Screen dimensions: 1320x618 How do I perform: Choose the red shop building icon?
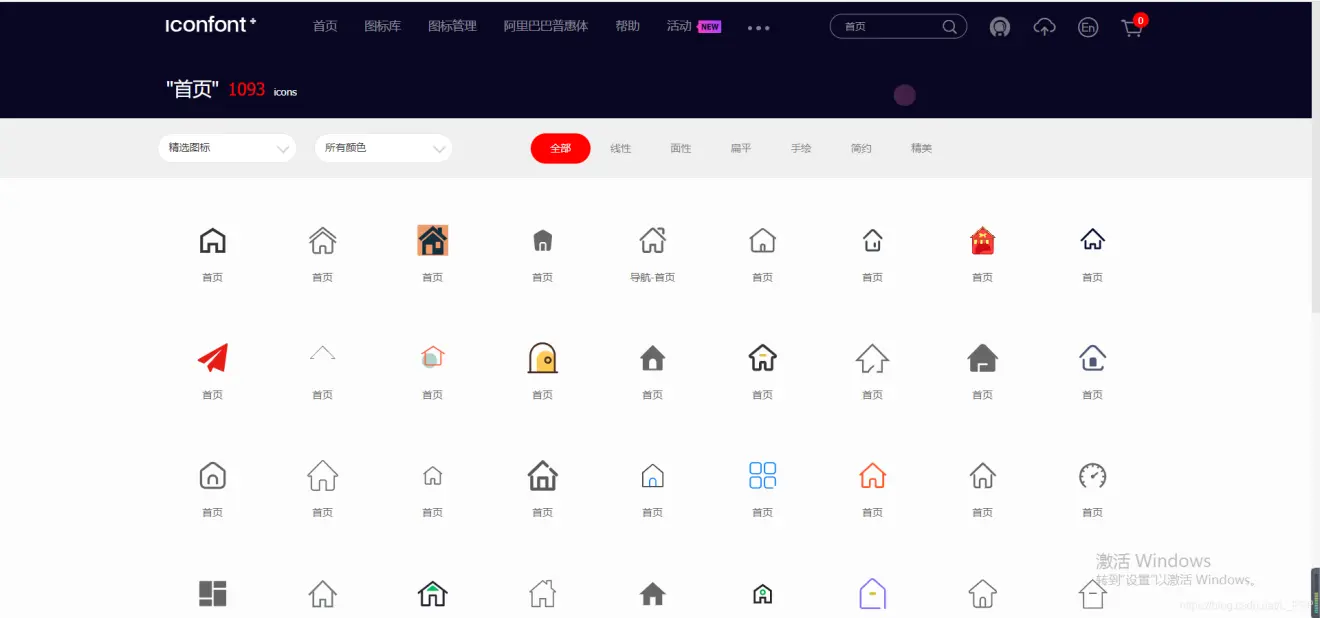point(982,240)
